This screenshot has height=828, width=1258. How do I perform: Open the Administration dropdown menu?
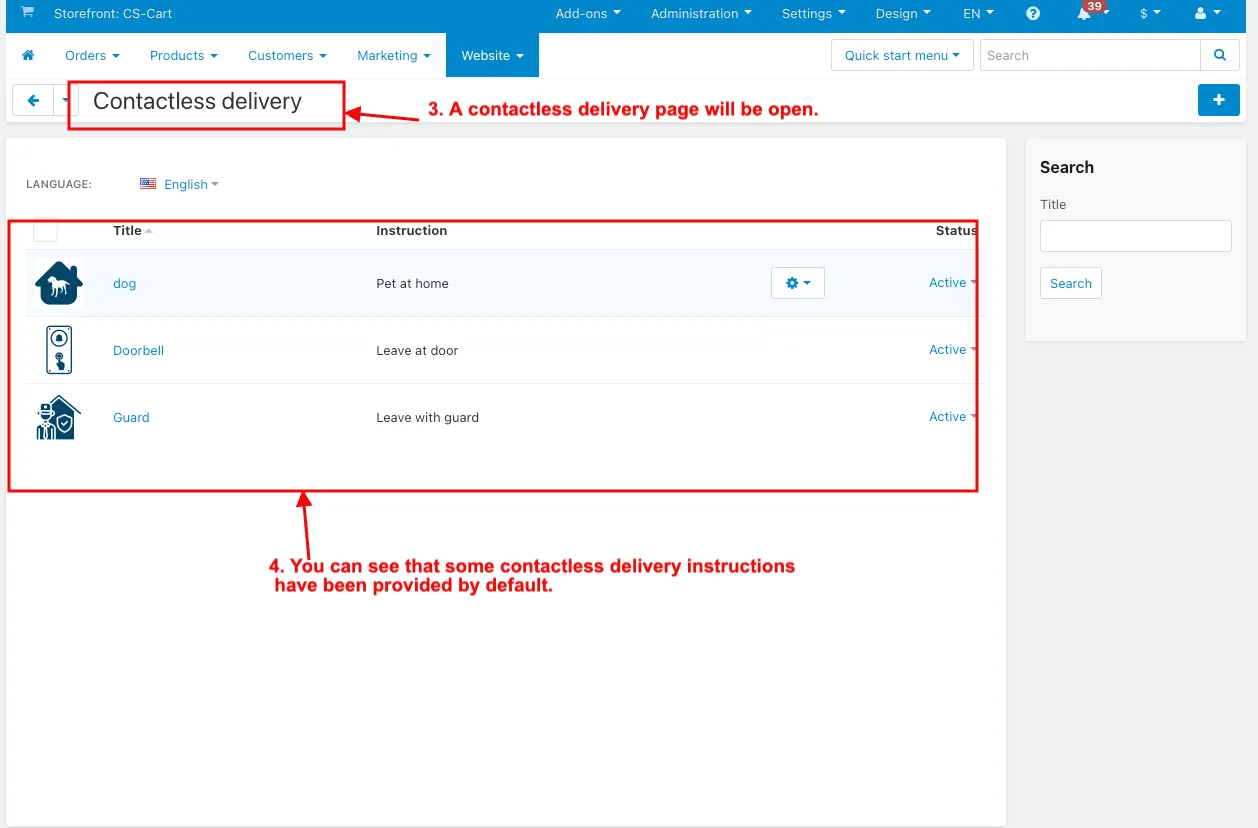click(x=701, y=14)
